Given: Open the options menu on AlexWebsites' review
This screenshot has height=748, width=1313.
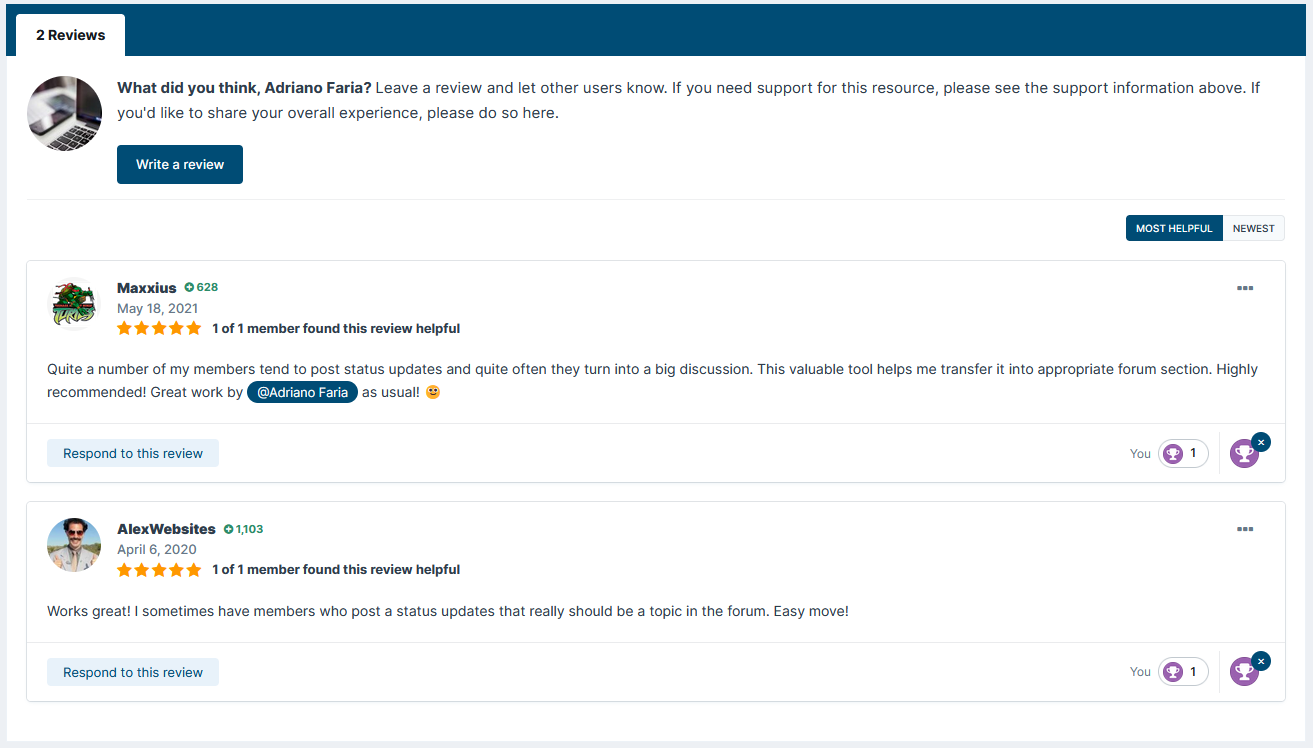Looking at the screenshot, I should point(1245,529).
